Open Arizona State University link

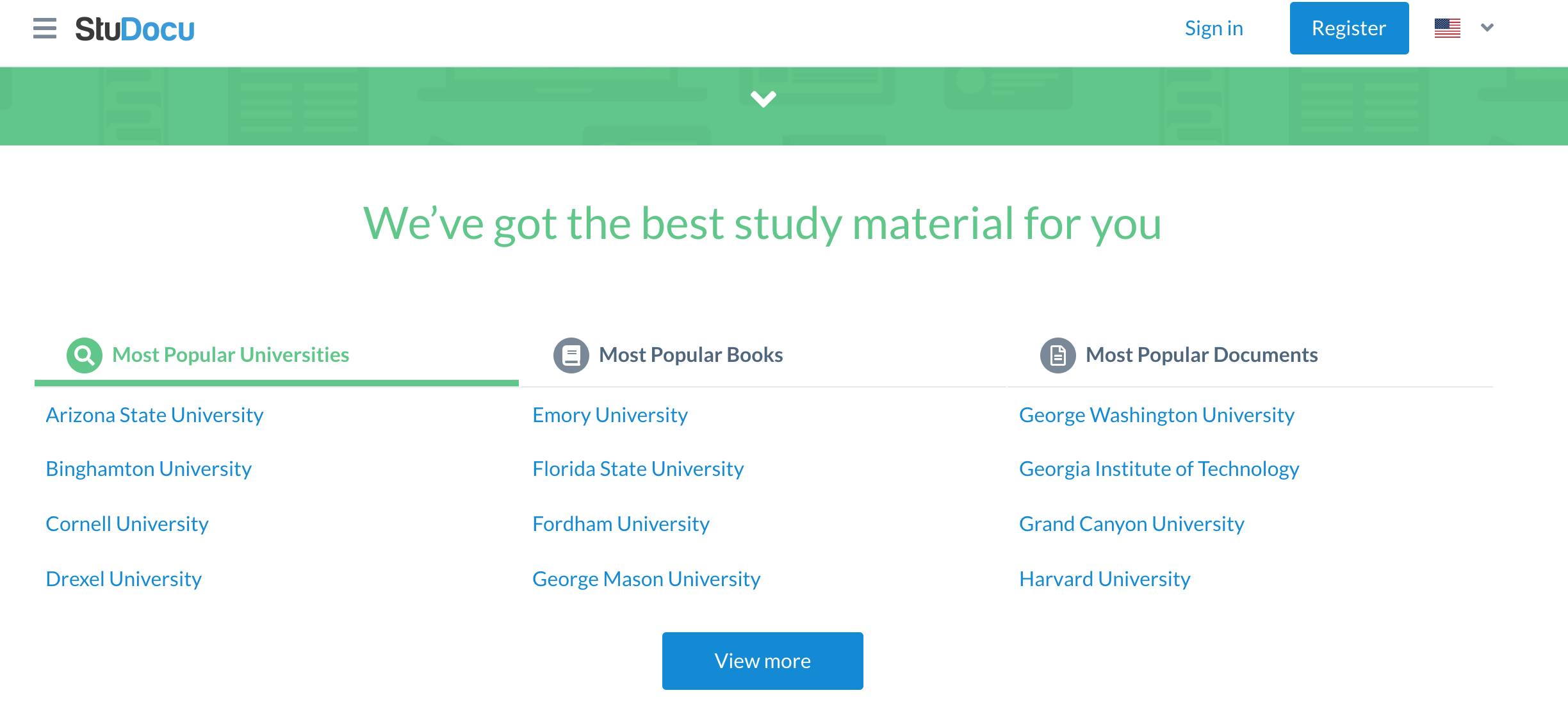point(154,415)
